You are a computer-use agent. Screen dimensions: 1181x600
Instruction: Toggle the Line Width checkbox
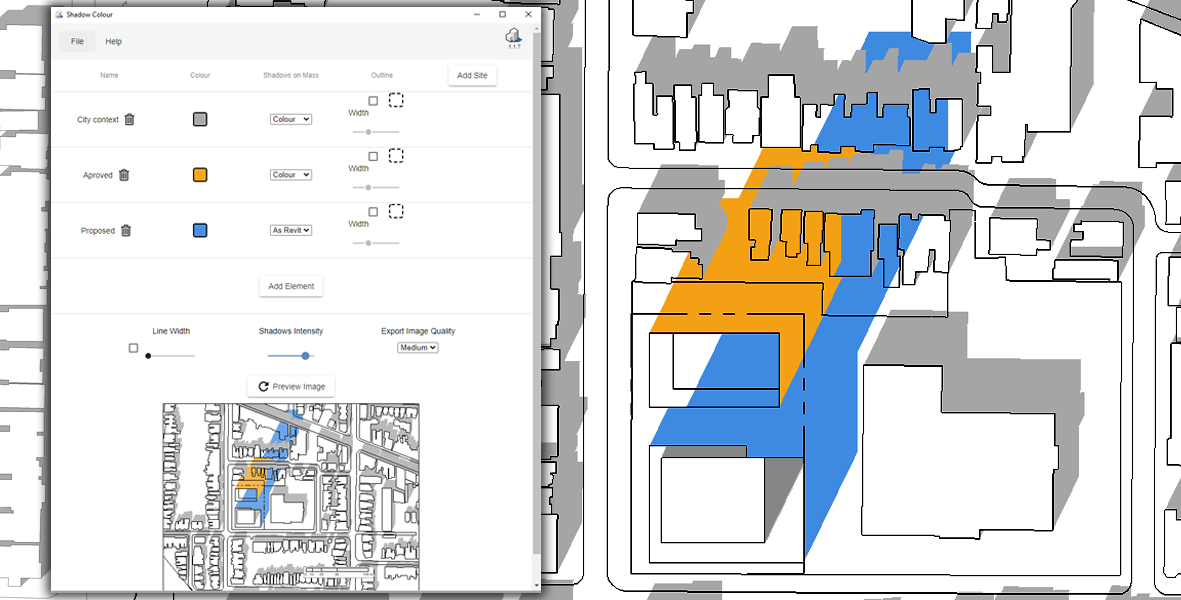[134, 348]
